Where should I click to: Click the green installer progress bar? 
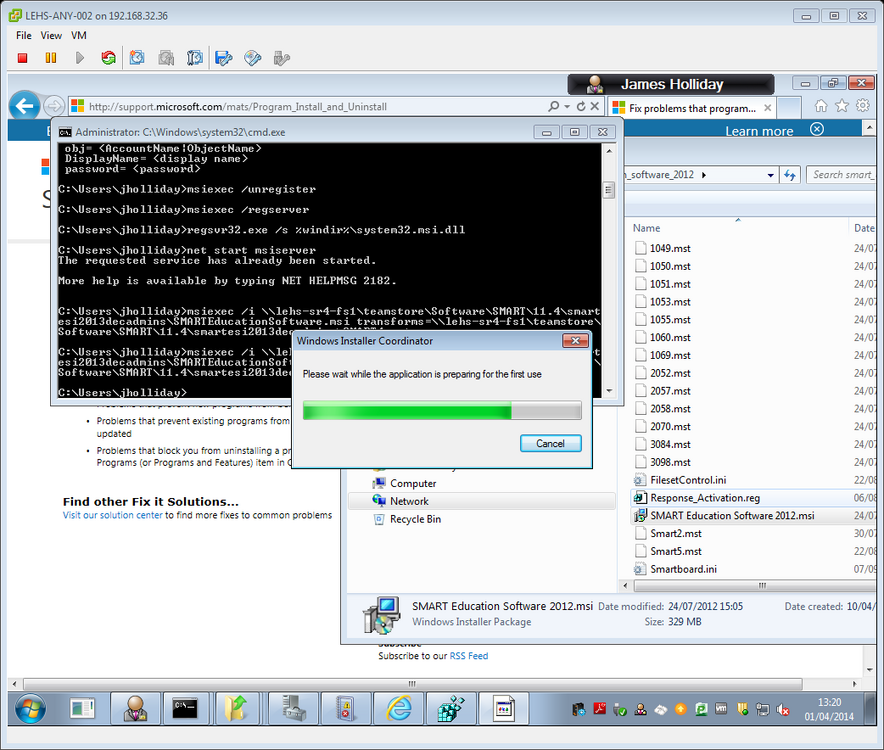pos(442,411)
